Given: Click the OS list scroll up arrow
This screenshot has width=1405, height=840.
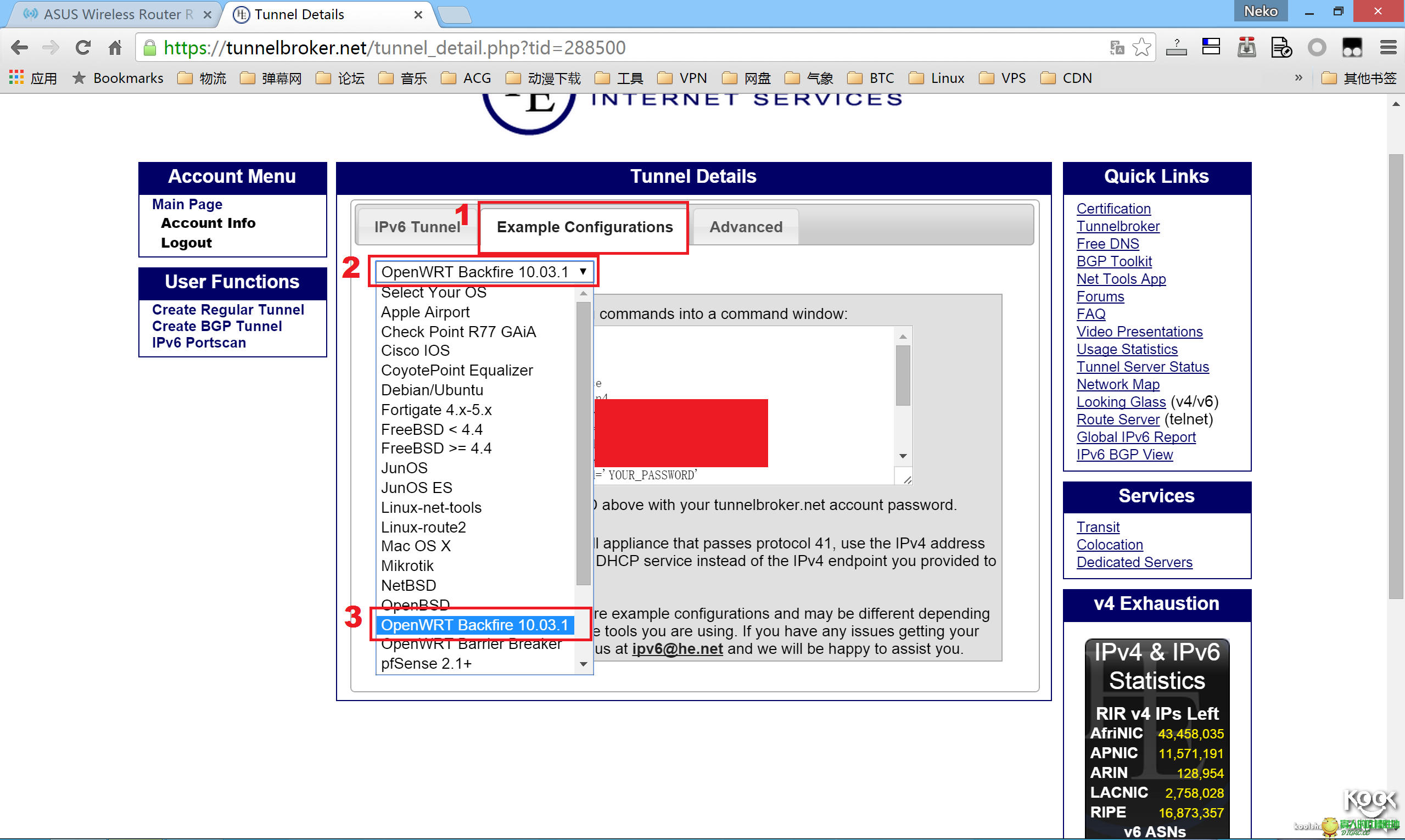Looking at the screenshot, I should point(583,294).
